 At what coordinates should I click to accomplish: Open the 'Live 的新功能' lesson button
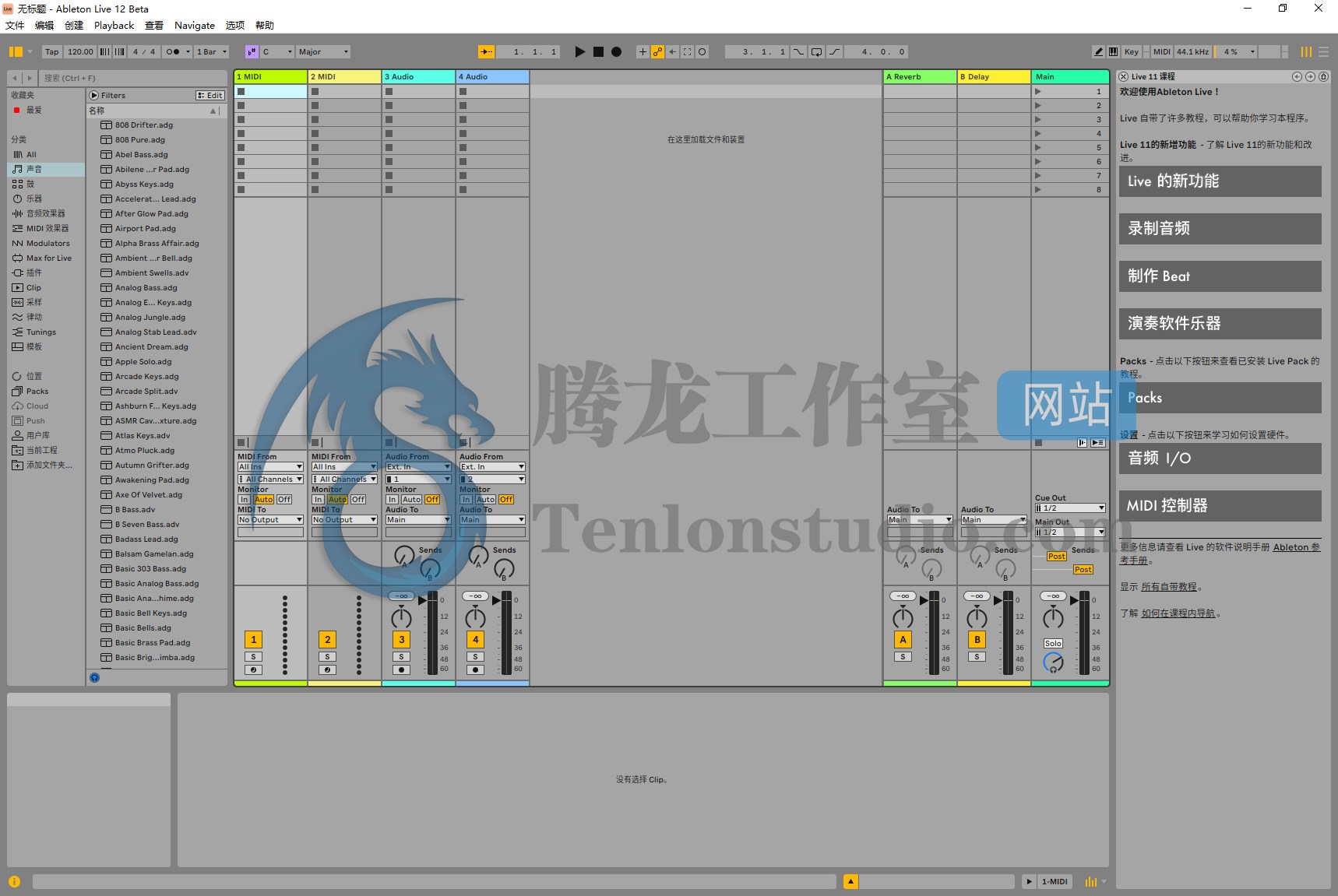click(1220, 181)
